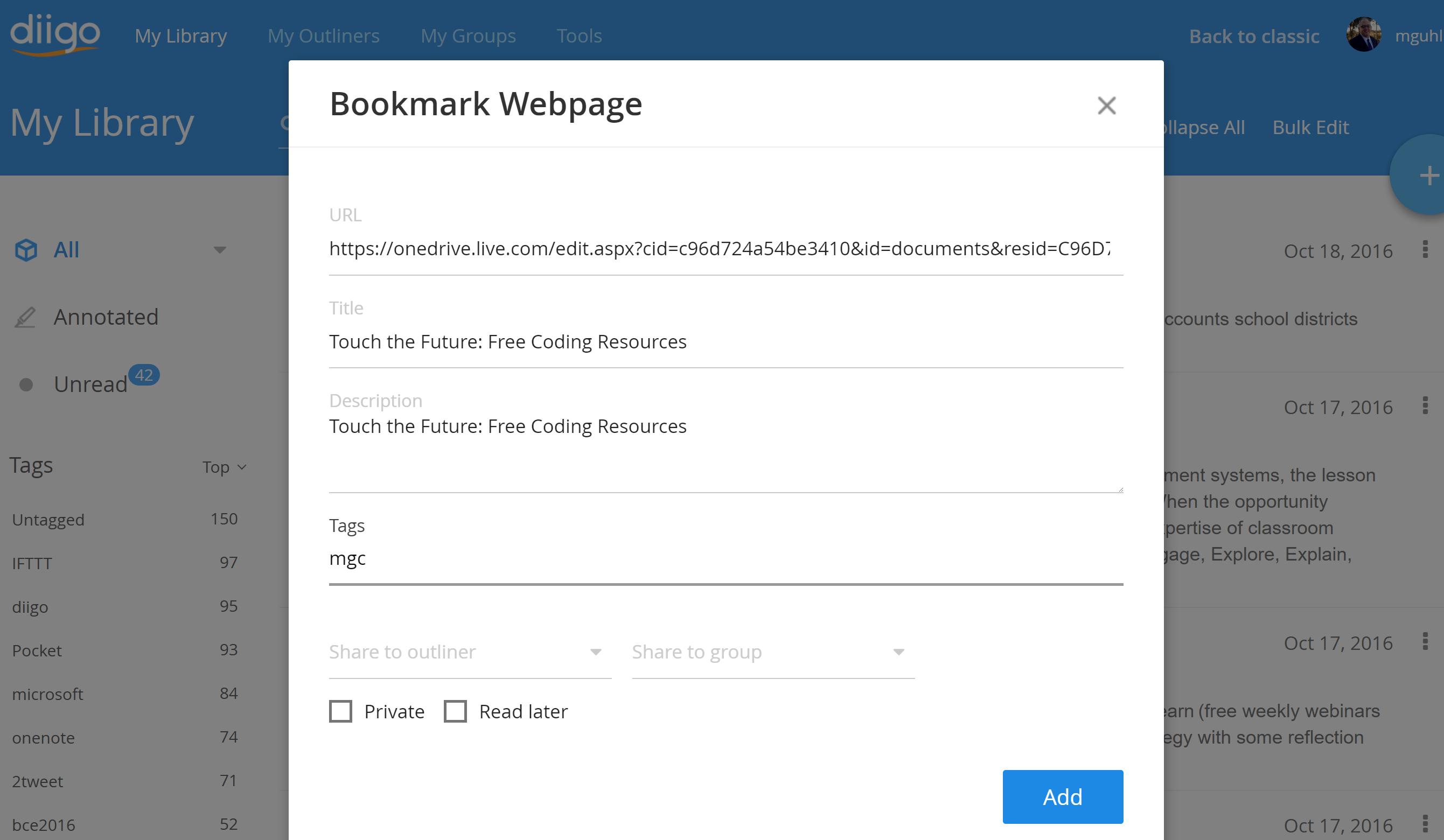Screen dimensions: 1444x840
Task: Open the Share to group dropdown
Action: point(773,652)
